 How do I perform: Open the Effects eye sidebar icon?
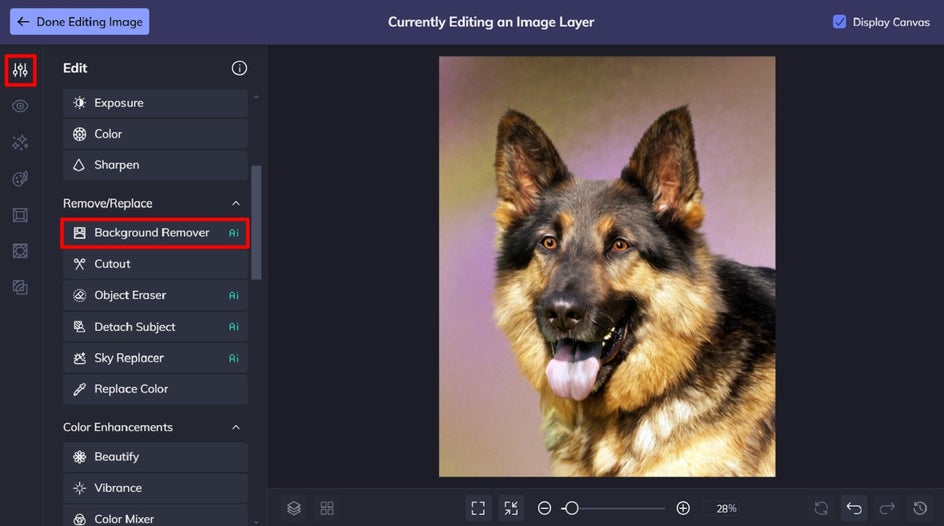20,107
